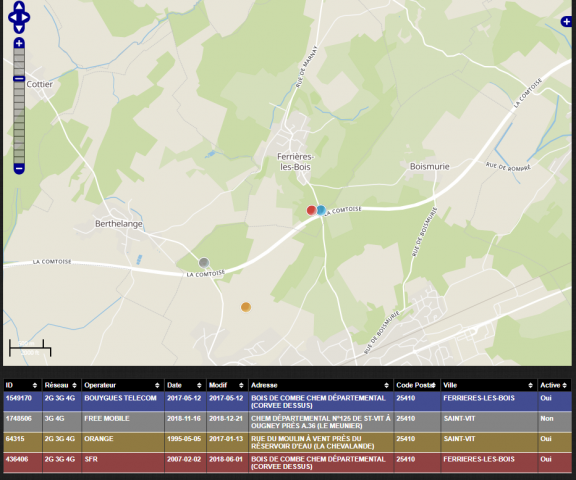Viewport: 576px width, 480px height.
Task: Select the grey Free Mobile marker
Action: click(x=204, y=263)
